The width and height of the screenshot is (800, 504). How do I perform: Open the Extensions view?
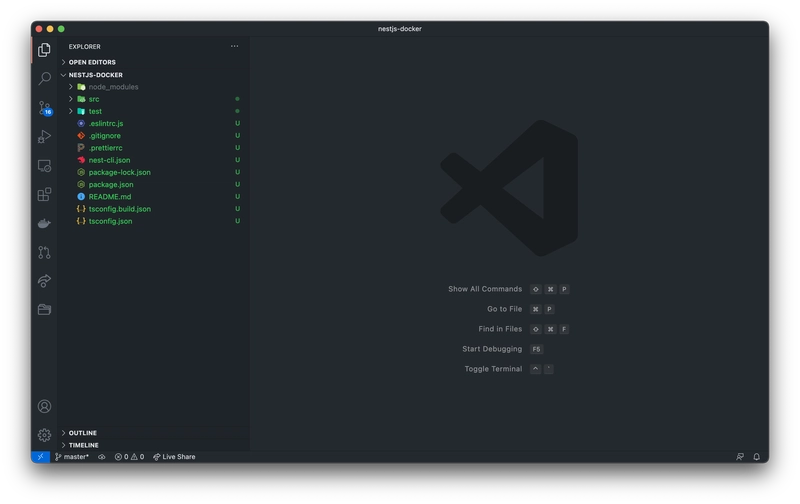(44, 194)
